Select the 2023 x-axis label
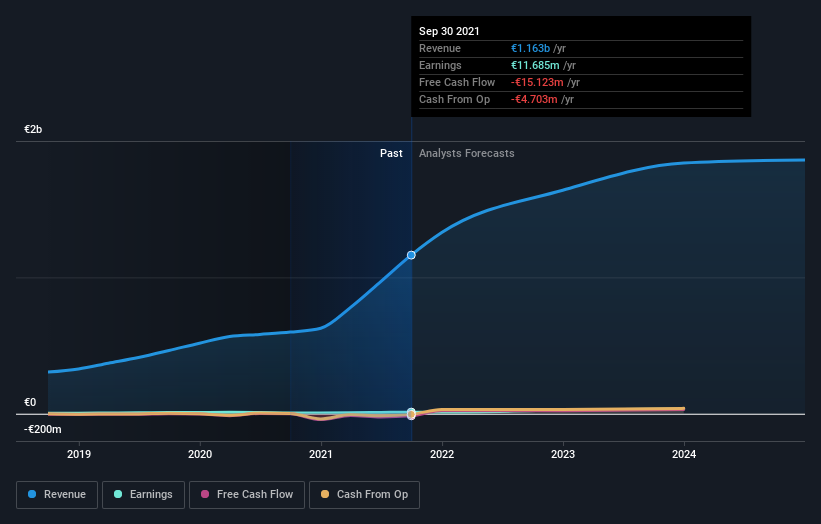The height and width of the screenshot is (524, 821). pyautogui.click(x=563, y=454)
